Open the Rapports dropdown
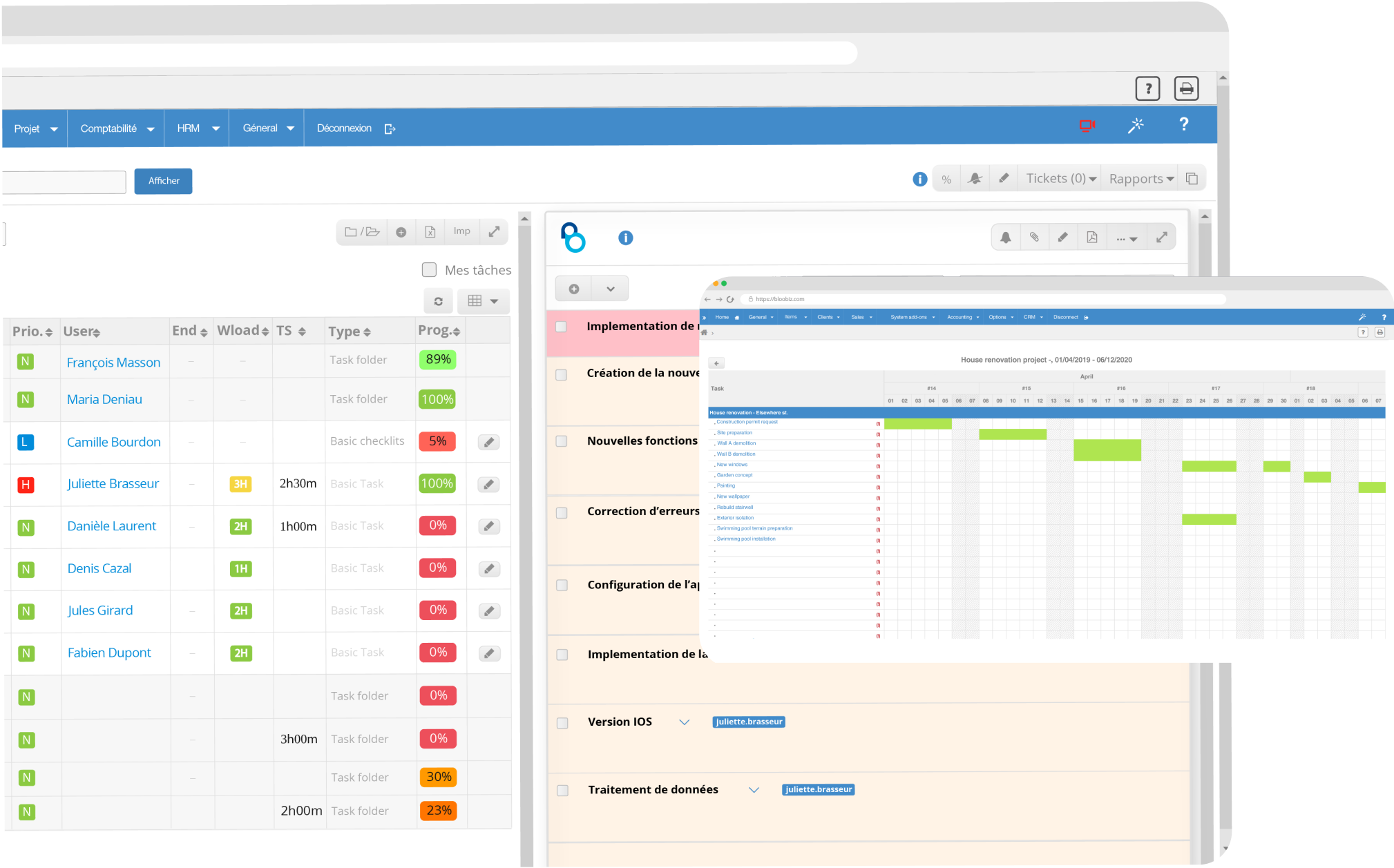1394x868 pixels. [1141, 179]
